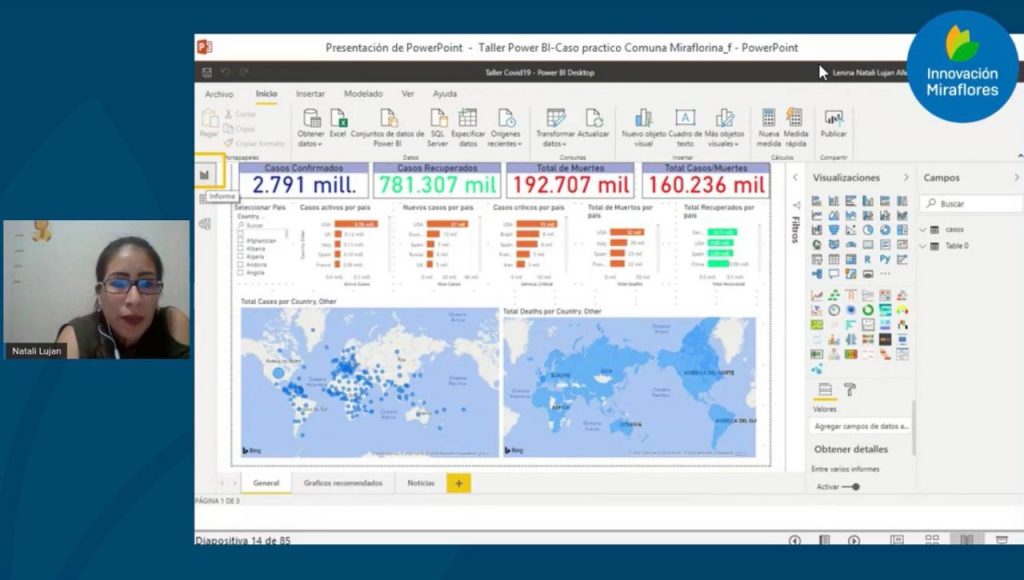Switch to Graficos recomendados page tab
The height and width of the screenshot is (580, 1024).
coord(343,483)
